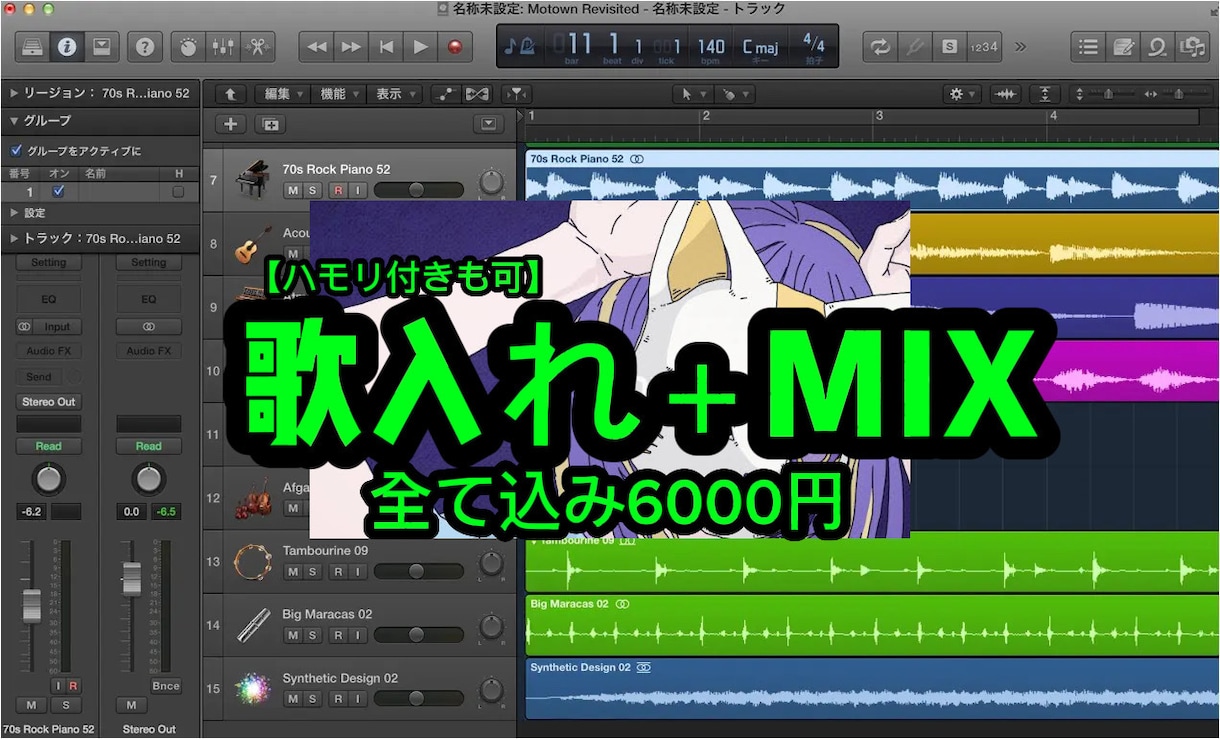Open the Media Browser button
This screenshot has width=1220, height=739.
click(1191, 46)
